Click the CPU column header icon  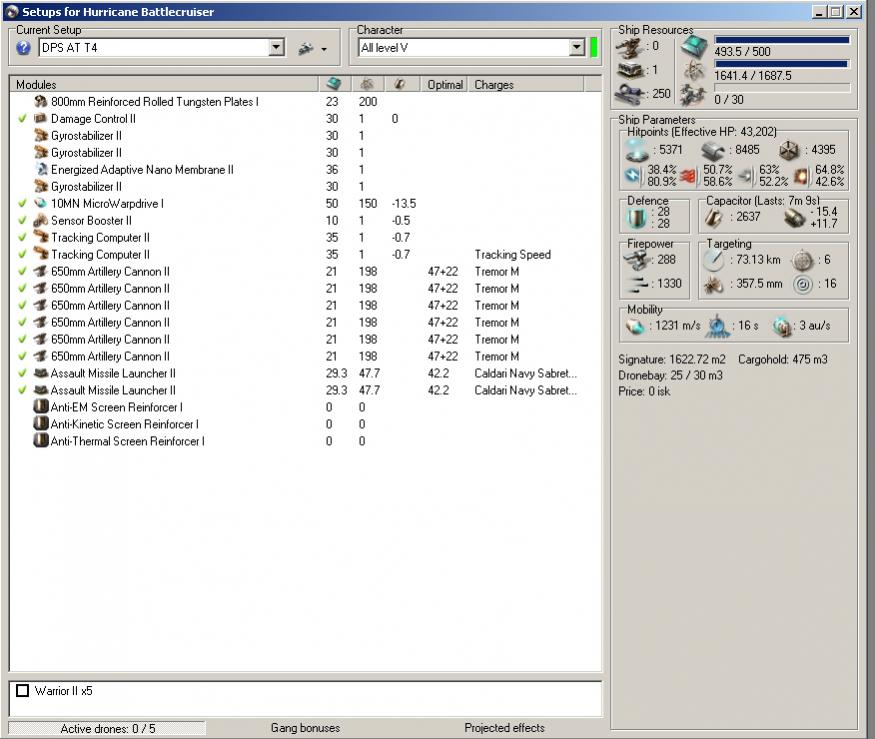coord(334,85)
